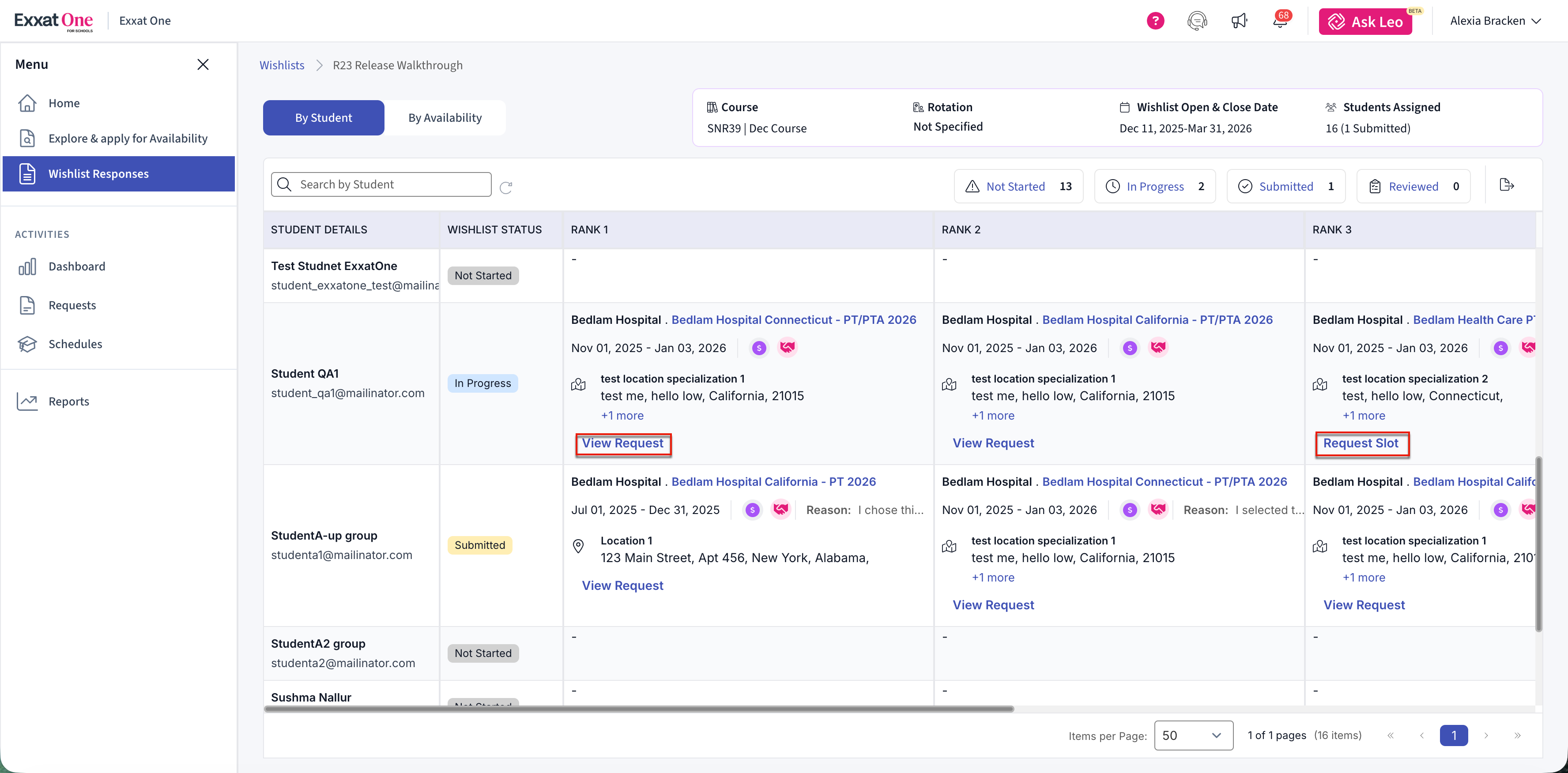Expand +1 more locations in Student QA1 Rank 2
The height and width of the screenshot is (773, 1568).
tap(993, 415)
